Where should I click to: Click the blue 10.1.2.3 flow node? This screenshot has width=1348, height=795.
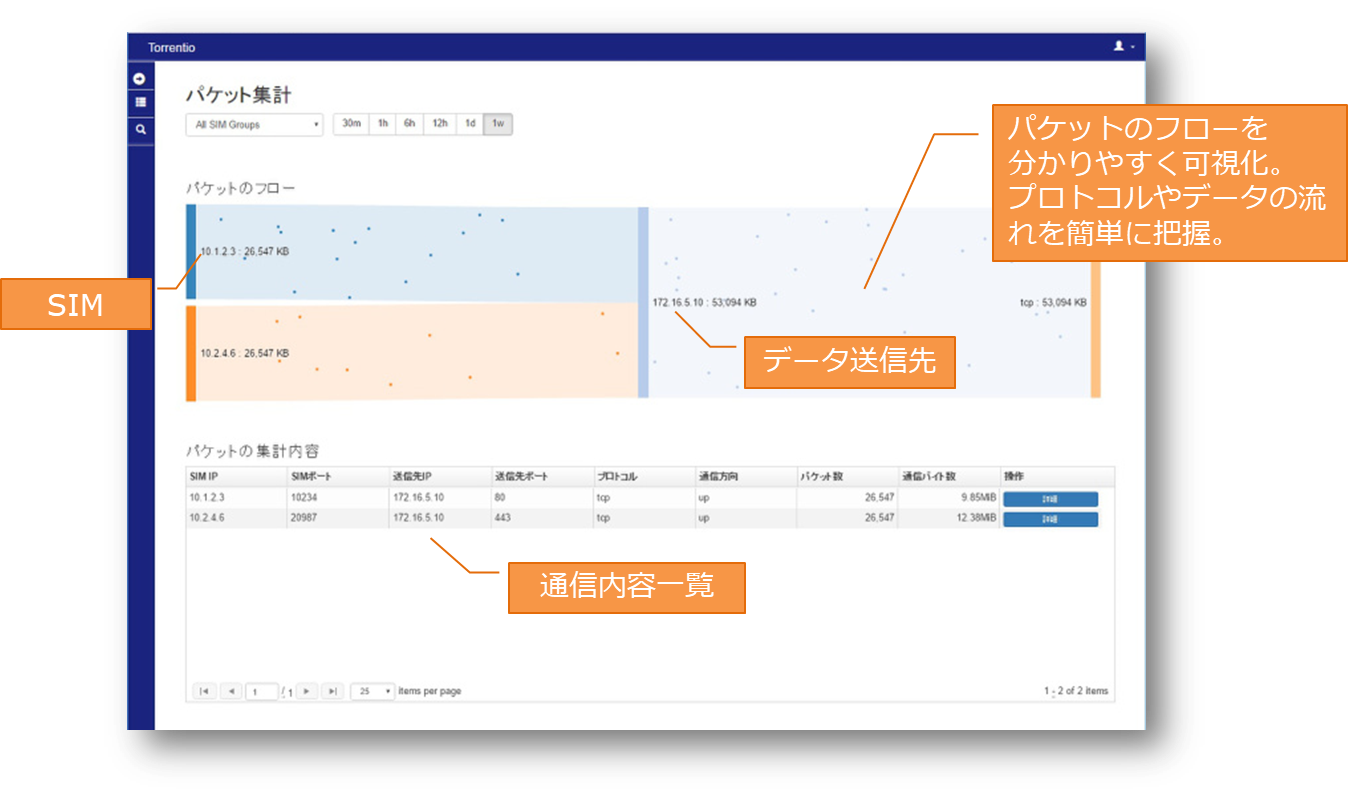pyautogui.click(x=191, y=252)
